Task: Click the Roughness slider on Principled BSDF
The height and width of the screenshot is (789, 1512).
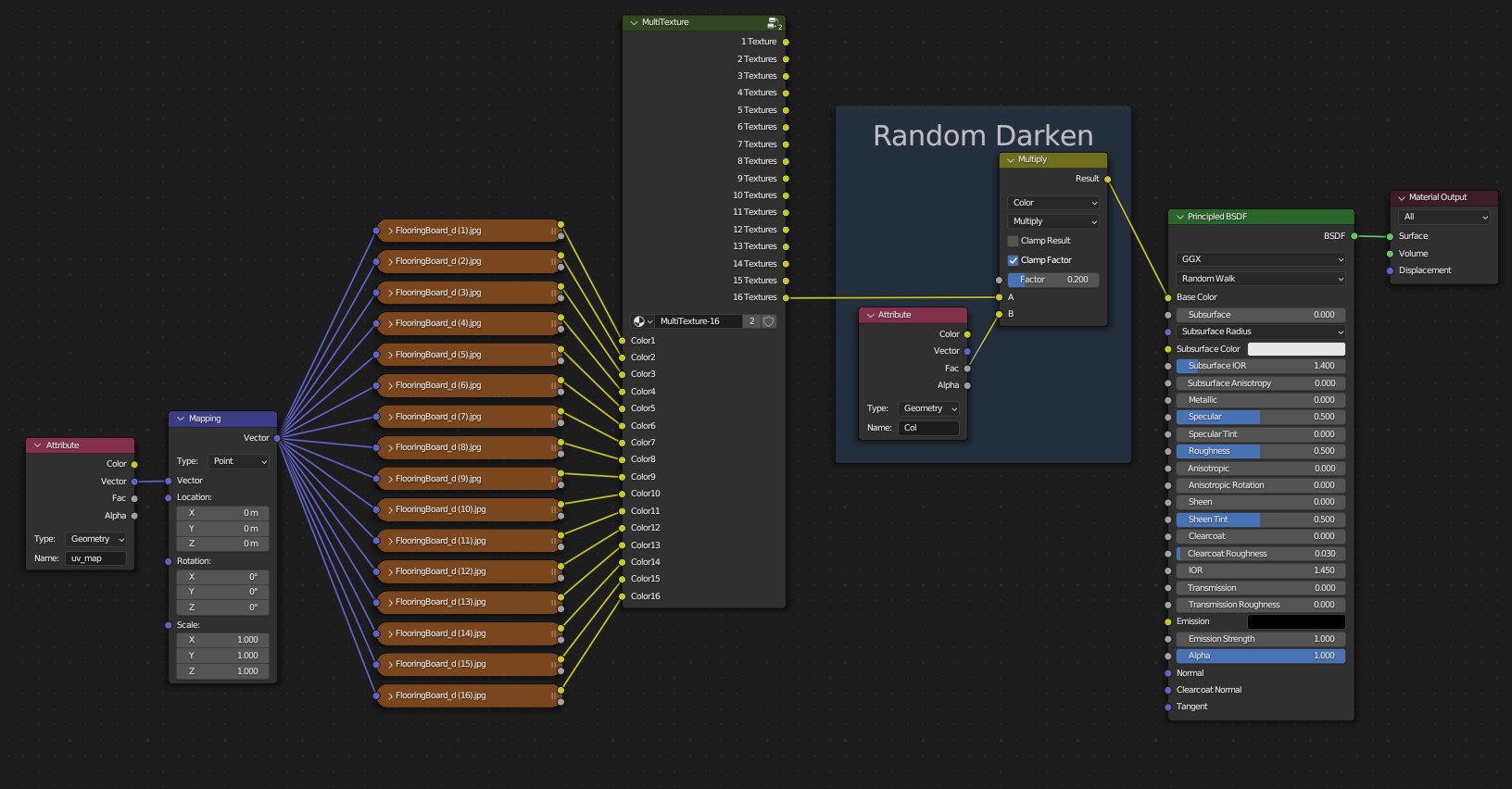Action: tap(1261, 451)
